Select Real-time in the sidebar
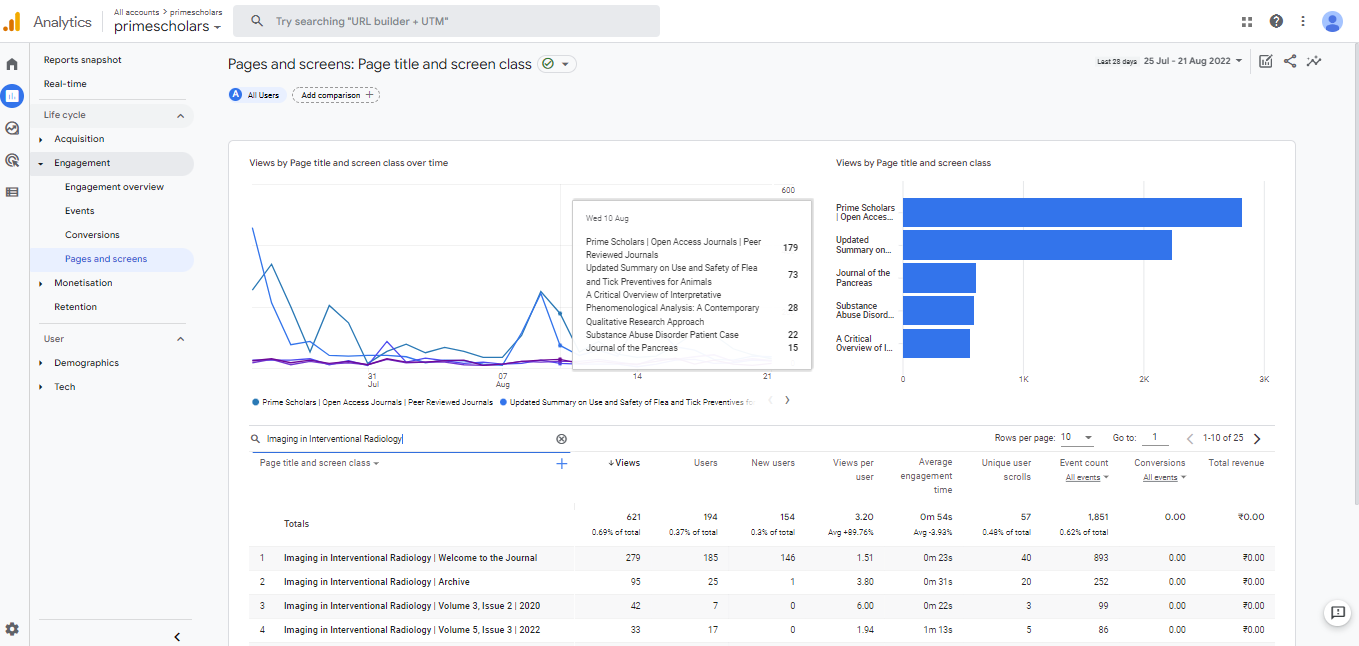Viewport: 1359px width, 646px height. [x=65, y=84]
